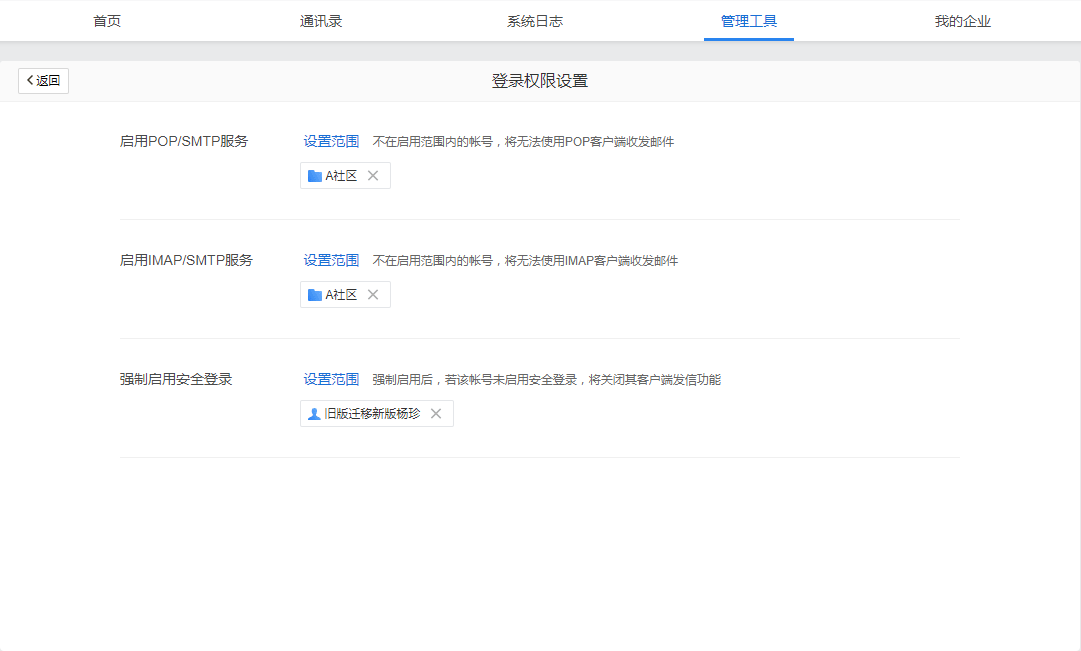Select the 管理工具 tab
The width and height of the screenshot is (1081, 651).
pos(748,21)
